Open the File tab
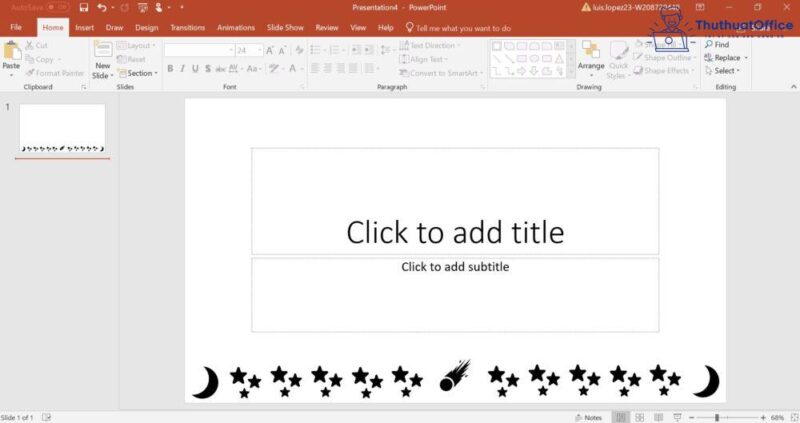Image resolution: width=800 pixels, height=423 pixels. [16, 27]
